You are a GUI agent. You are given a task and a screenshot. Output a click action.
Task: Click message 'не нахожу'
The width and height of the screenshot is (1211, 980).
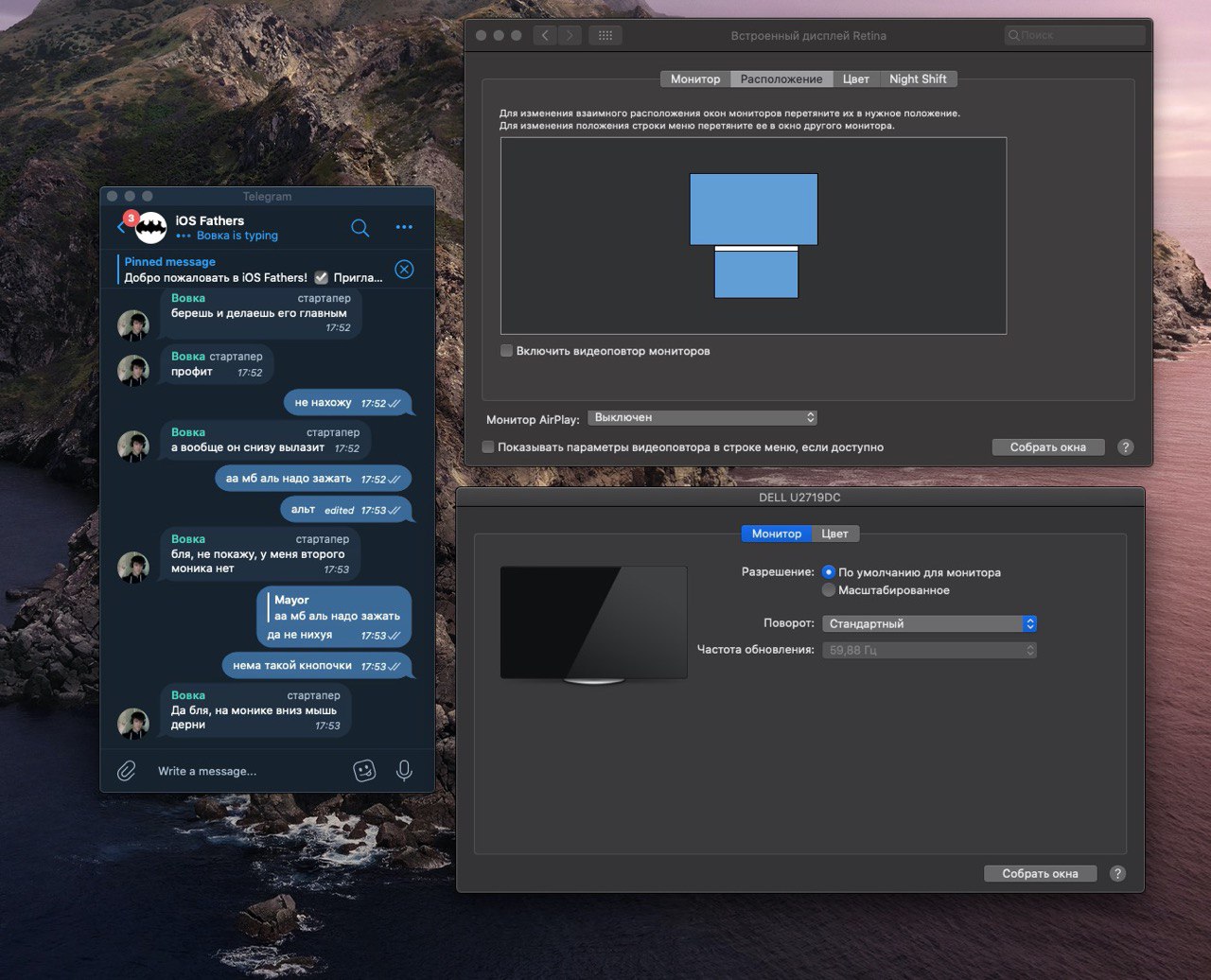348,402
